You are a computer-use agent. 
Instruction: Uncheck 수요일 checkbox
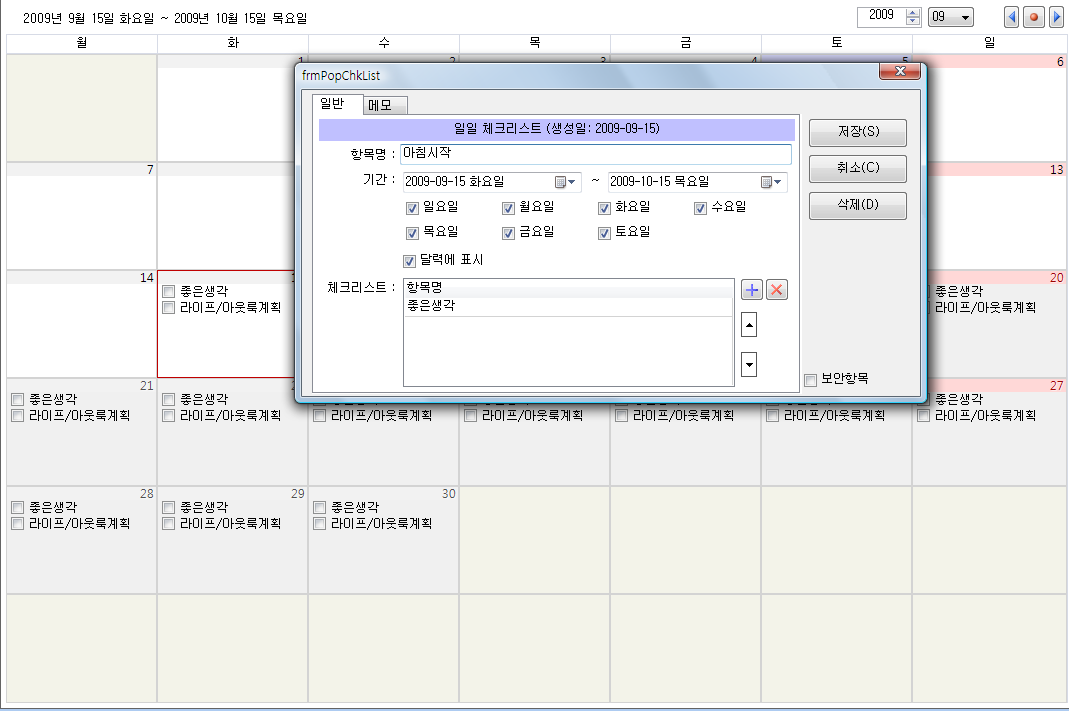700,208
